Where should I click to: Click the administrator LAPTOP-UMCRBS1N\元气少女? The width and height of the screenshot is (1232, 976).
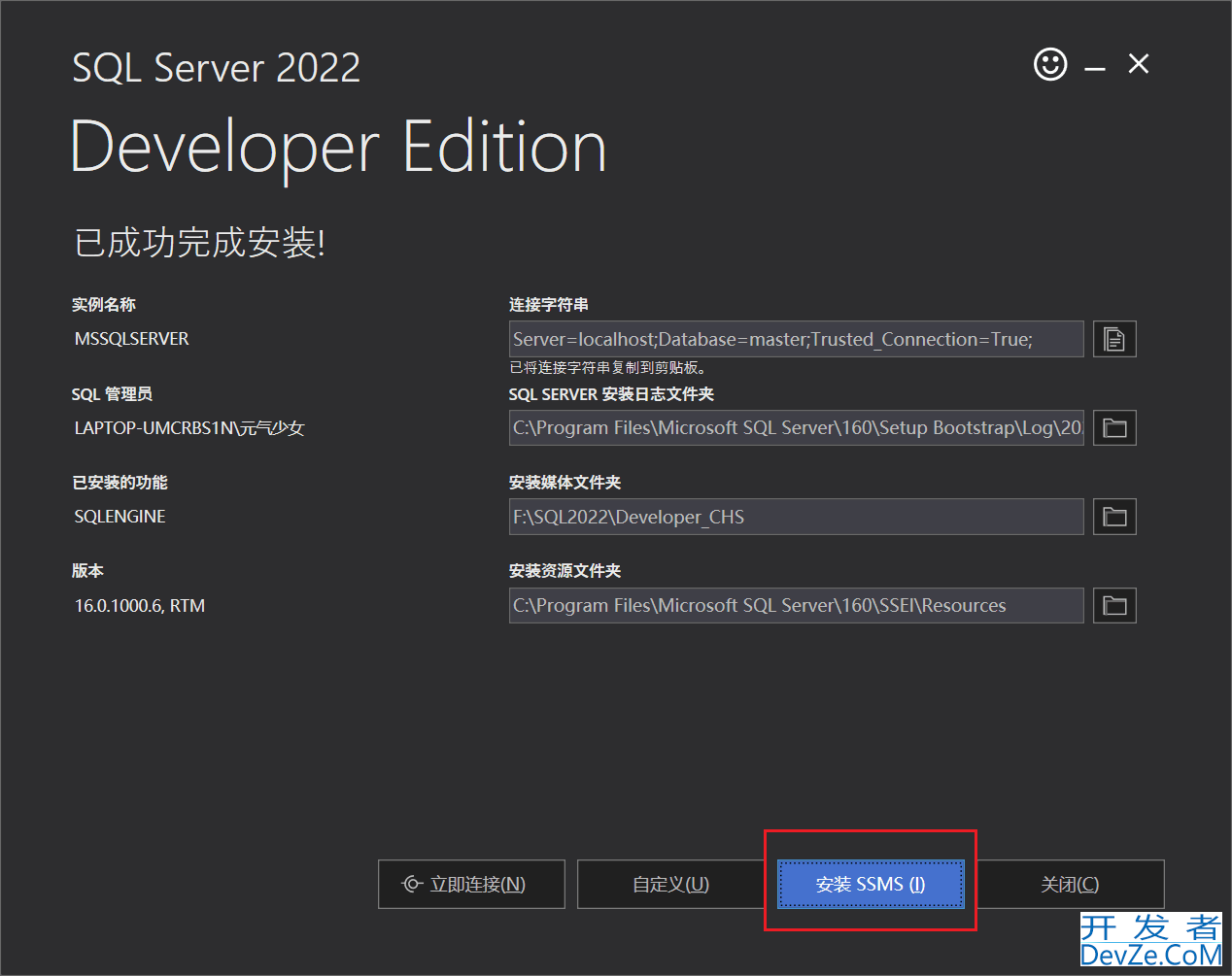click(x=189, y=428)
